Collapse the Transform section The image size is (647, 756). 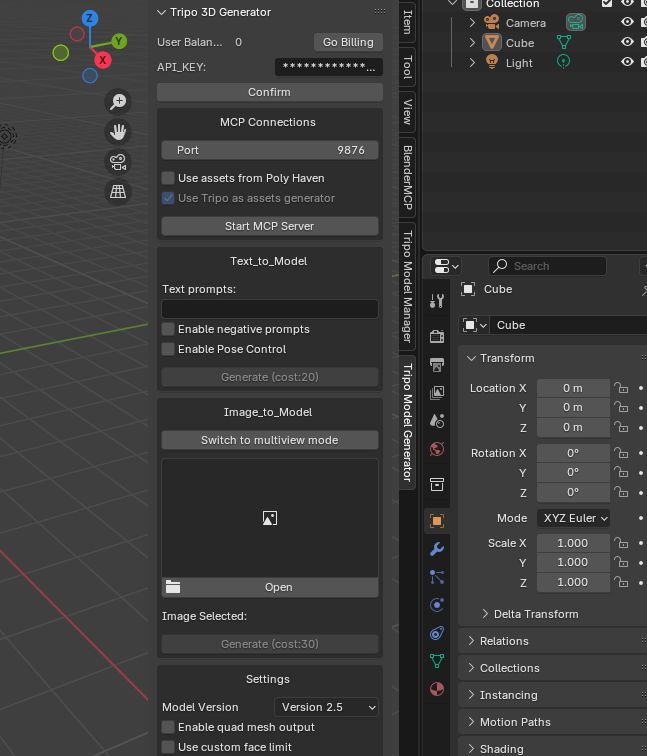[x=472, y=358]
